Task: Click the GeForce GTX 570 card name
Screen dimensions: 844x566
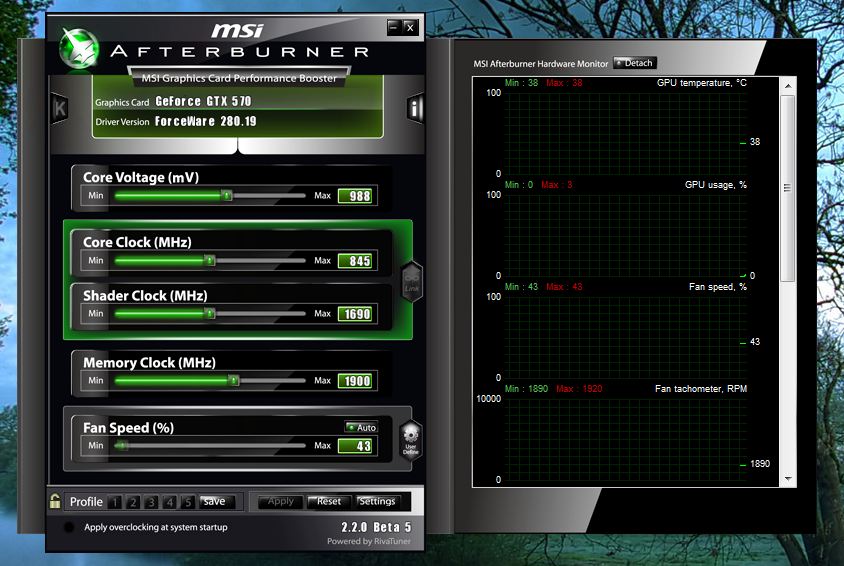Action: click(203, 101)
